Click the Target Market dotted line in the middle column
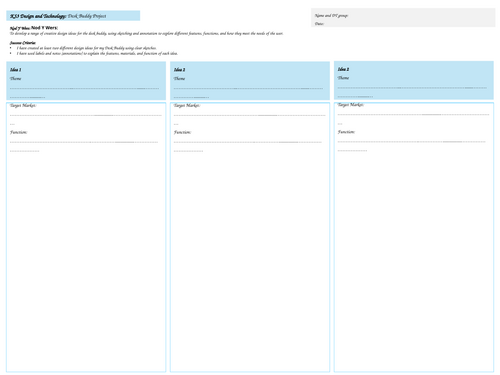 pyautogui.click(x=250, y=115)
